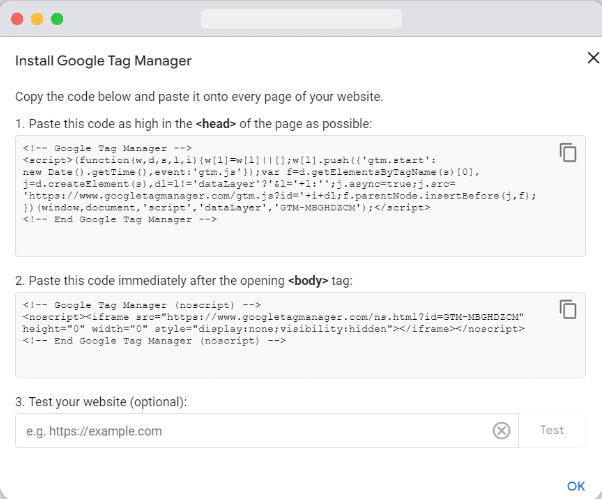
Task: Click the blank title bar address field
Action: tap(301, 19)
